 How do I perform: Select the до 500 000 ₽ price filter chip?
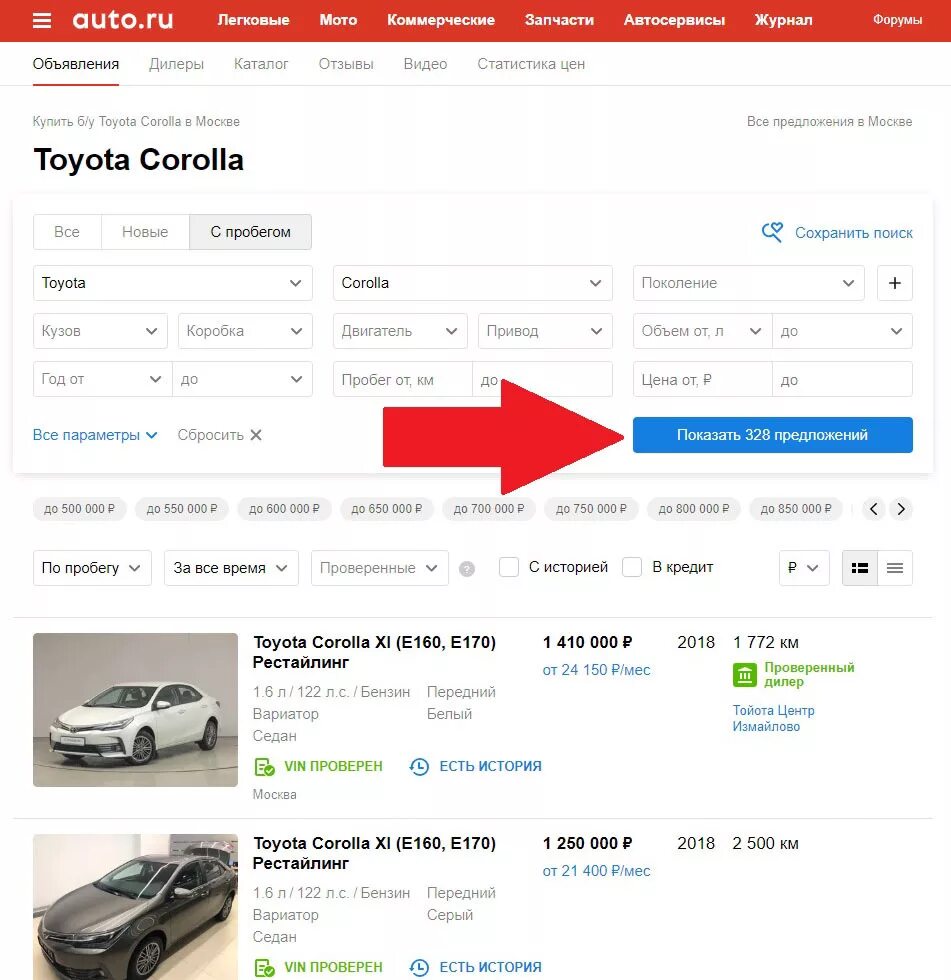[x=78, y=508]
